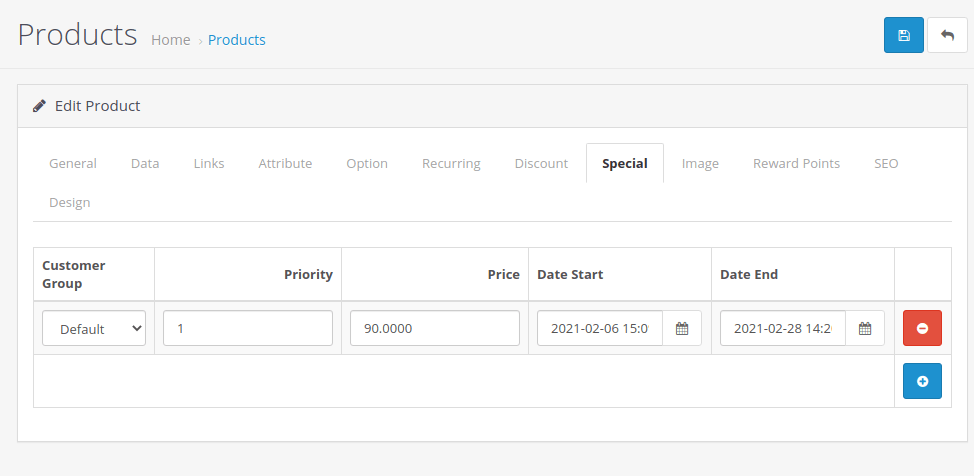This screenshot has height=476, width=974.
Task: Open the Date End calendar picker
Action: coord(865,328)
